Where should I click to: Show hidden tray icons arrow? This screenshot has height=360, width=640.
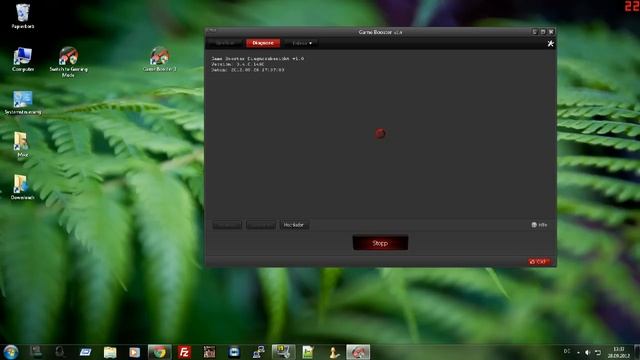(x=578, y=352)
